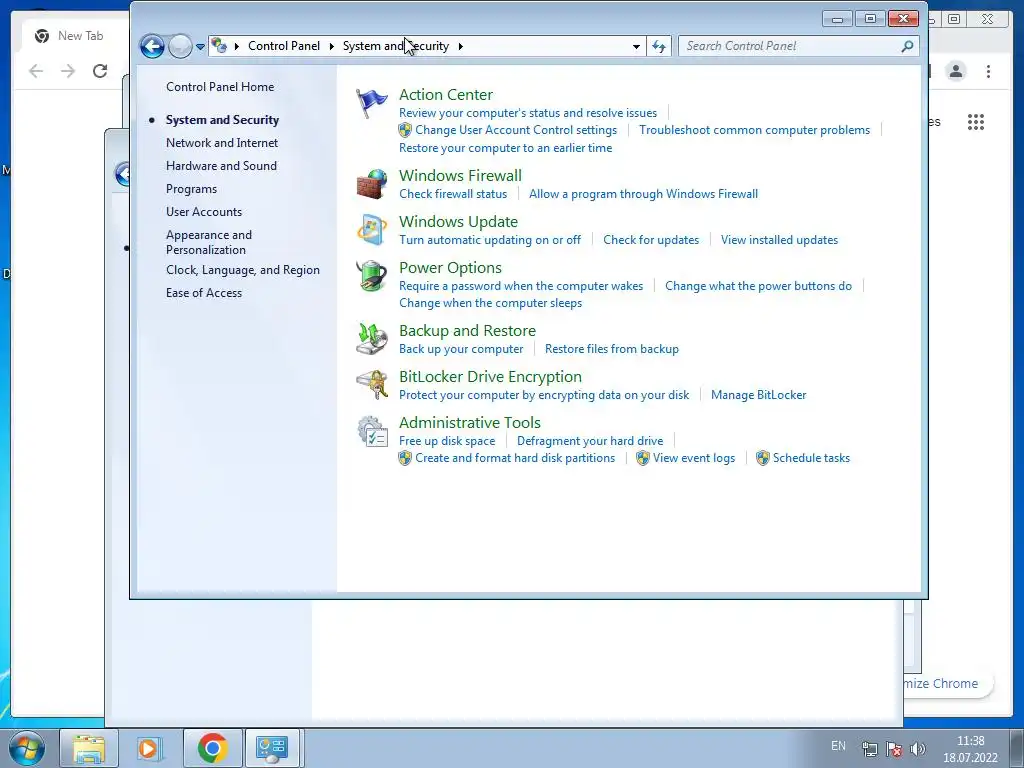Open the recent pages dropdown arrow
Image resolution: width=1024 pixels, height=768 pixels.
coord(200,47)
